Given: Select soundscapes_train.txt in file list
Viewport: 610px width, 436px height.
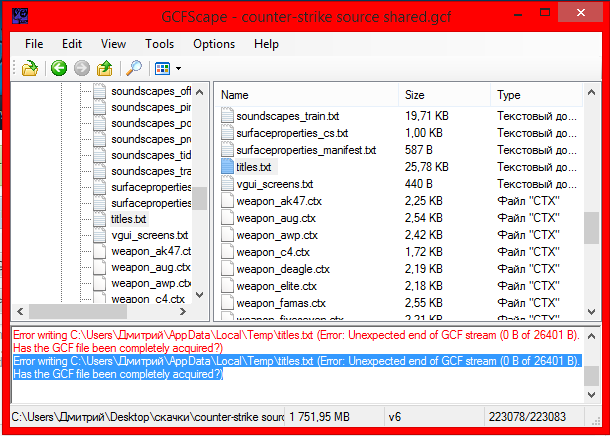Looking at the screenshot, I should point(287,116).
